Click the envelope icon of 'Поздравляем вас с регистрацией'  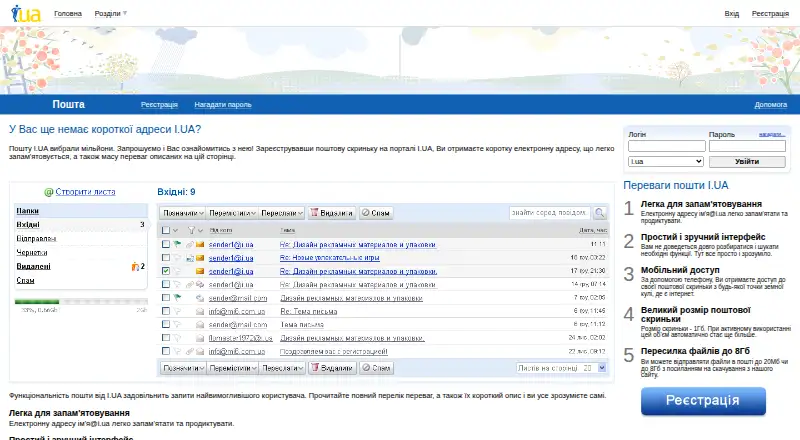pyautogui.click(x=200, y=351)
